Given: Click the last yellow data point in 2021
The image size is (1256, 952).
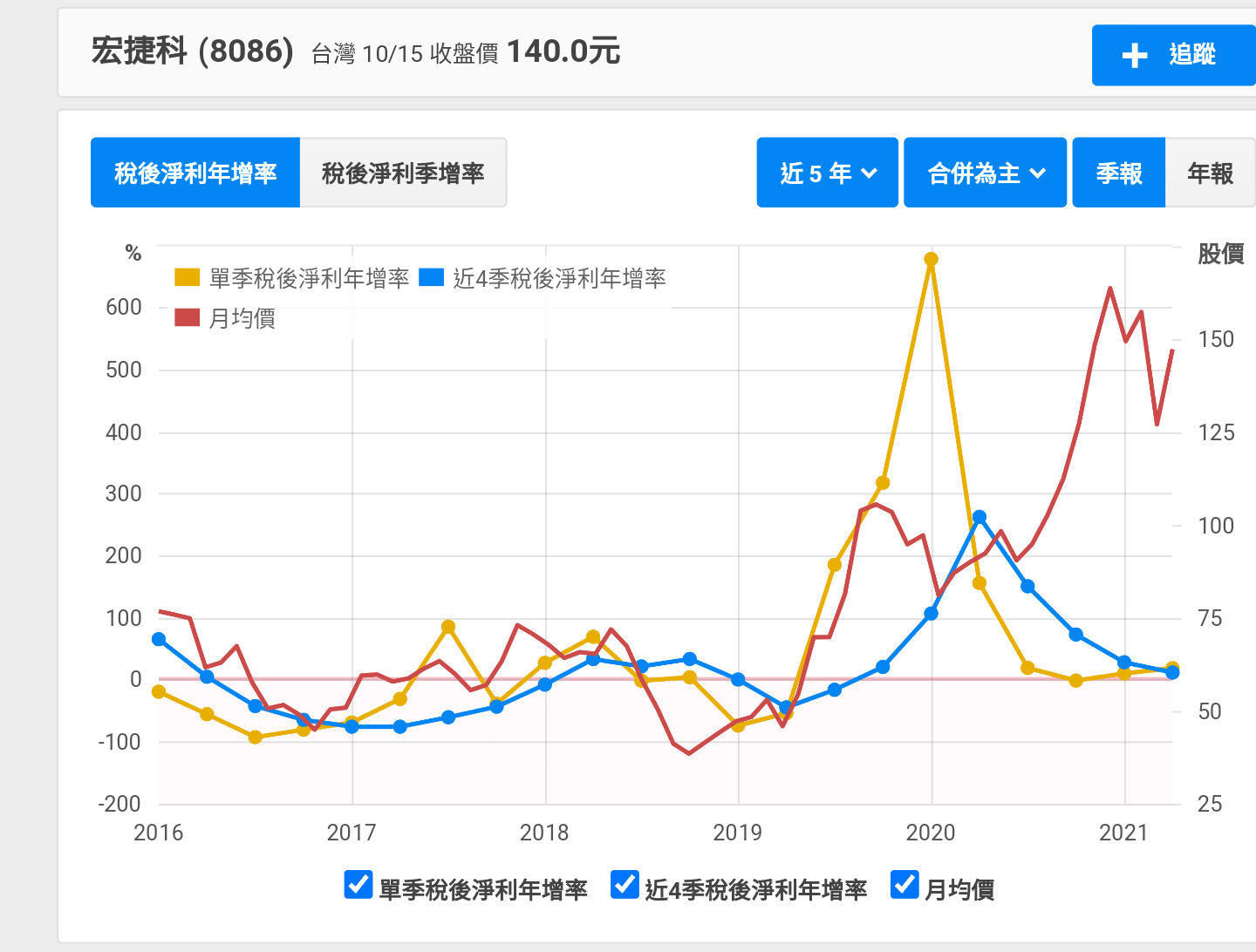Looking at the screenshot, I should [1172, 668].
